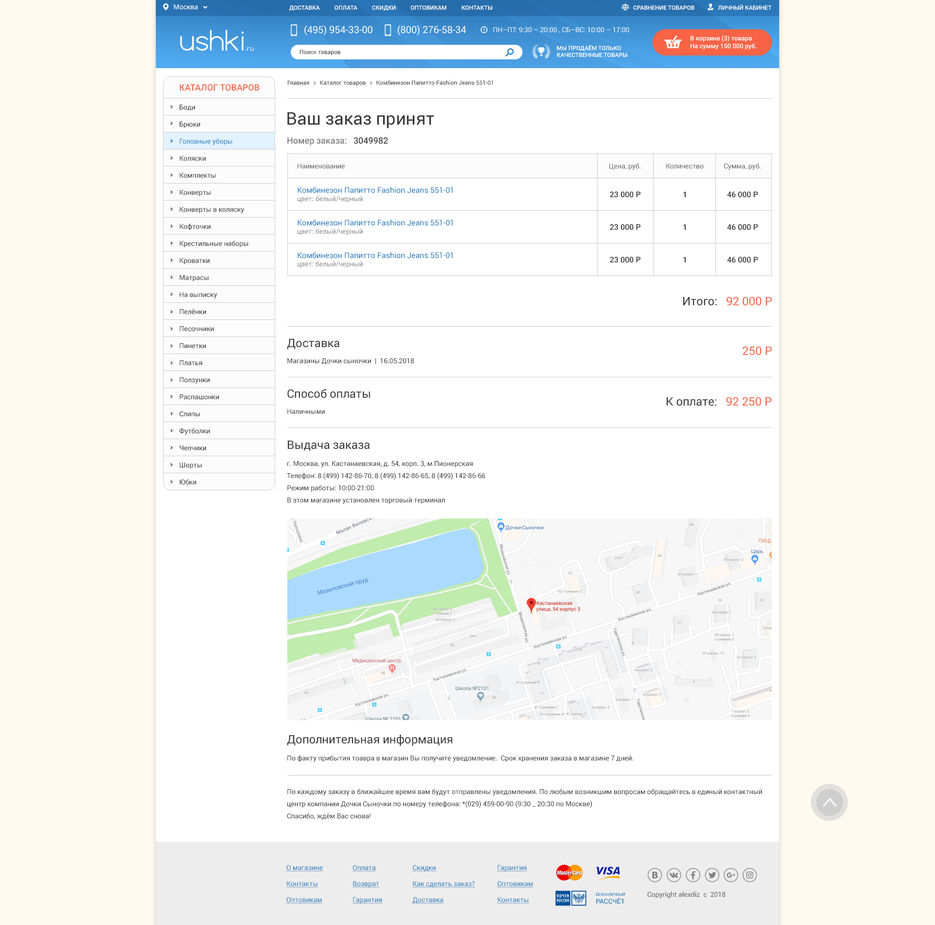Open the VKontakte 'B' icon in the footer

pos(654,875)
